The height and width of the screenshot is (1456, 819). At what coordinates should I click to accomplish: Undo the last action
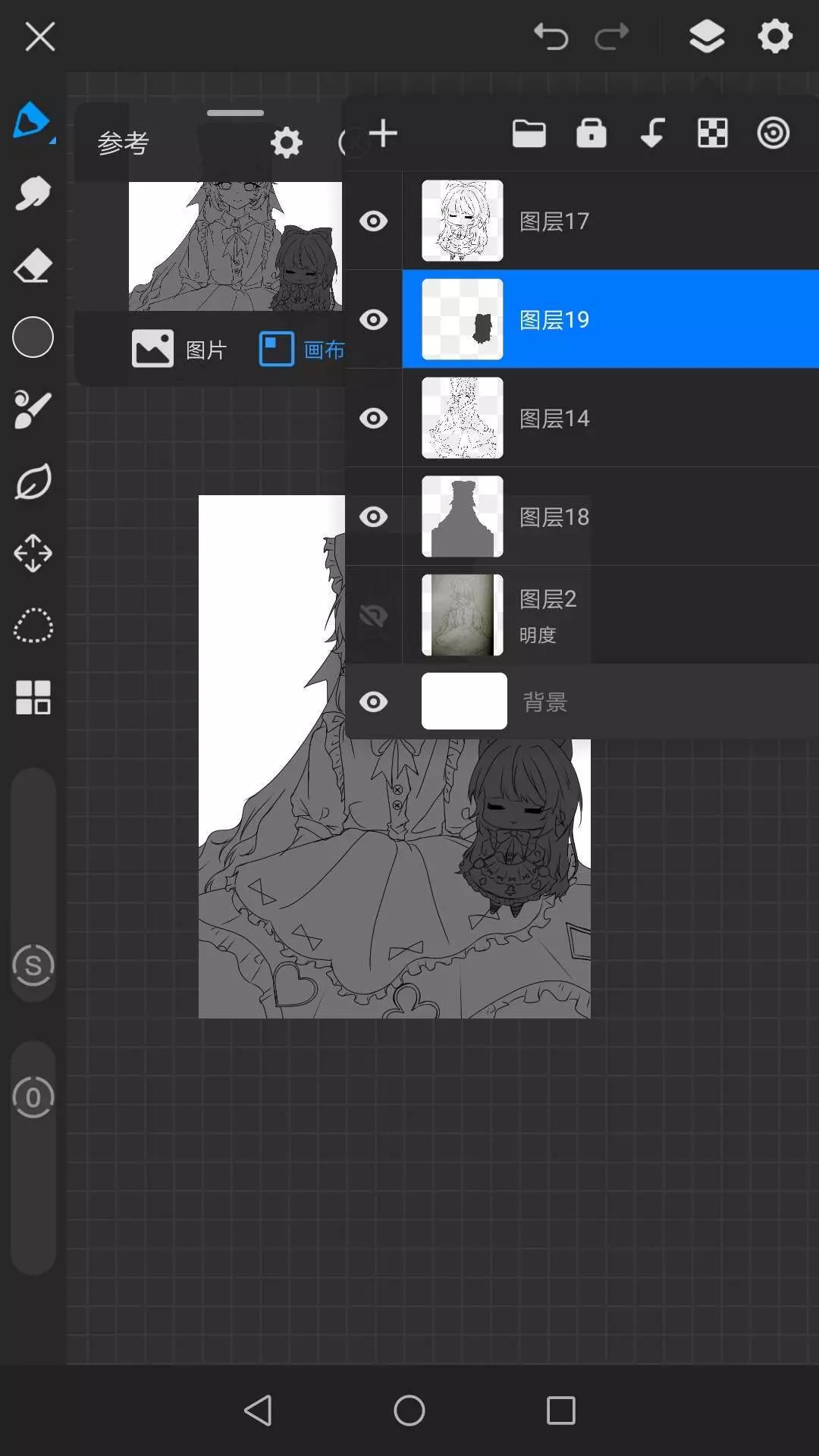pos(551,36)
